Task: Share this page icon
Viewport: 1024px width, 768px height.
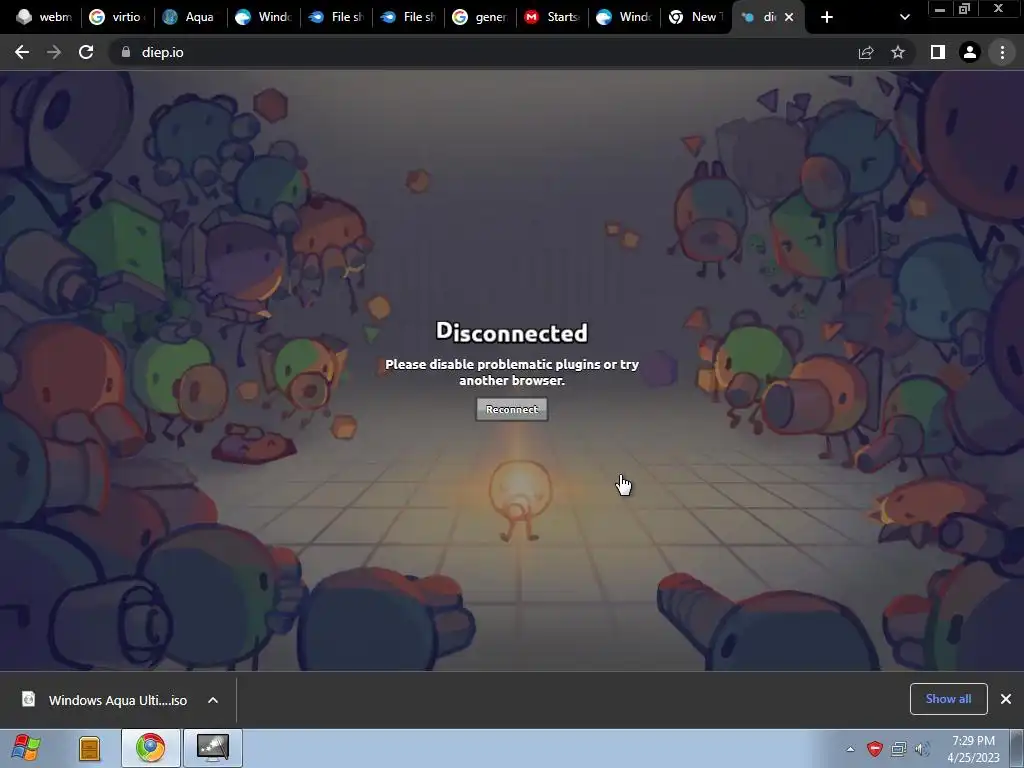Action: 866,52
